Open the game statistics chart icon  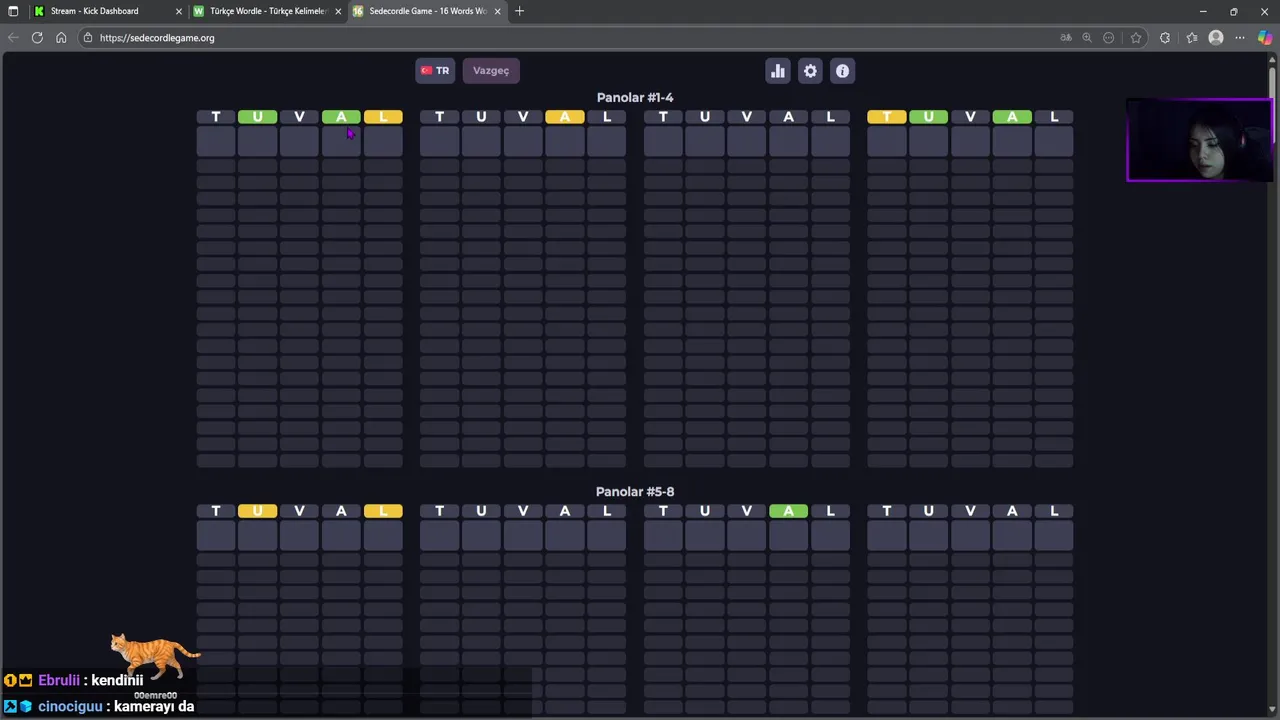pos(778,71)
